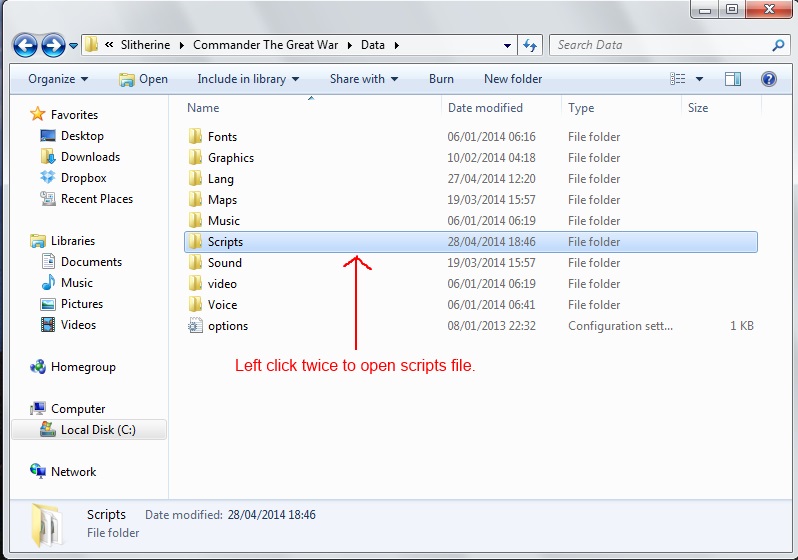
Task: Select the Lang folder icon
Action: 195,178
